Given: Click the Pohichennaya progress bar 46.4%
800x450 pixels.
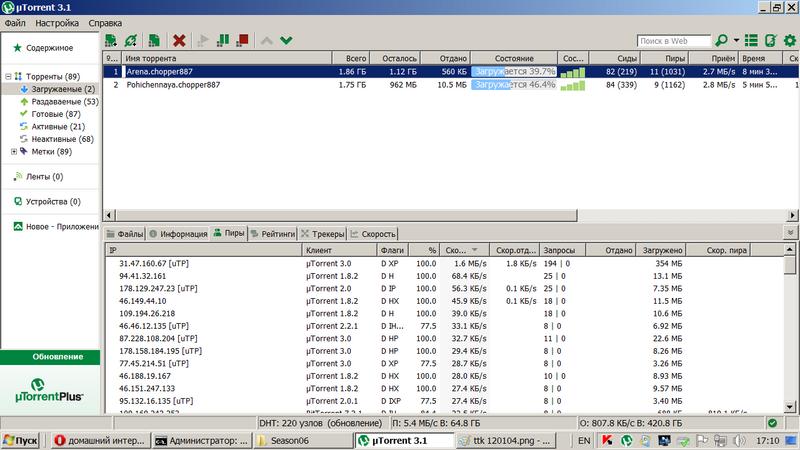Looking at the screenshot, I should coord(514,85).
